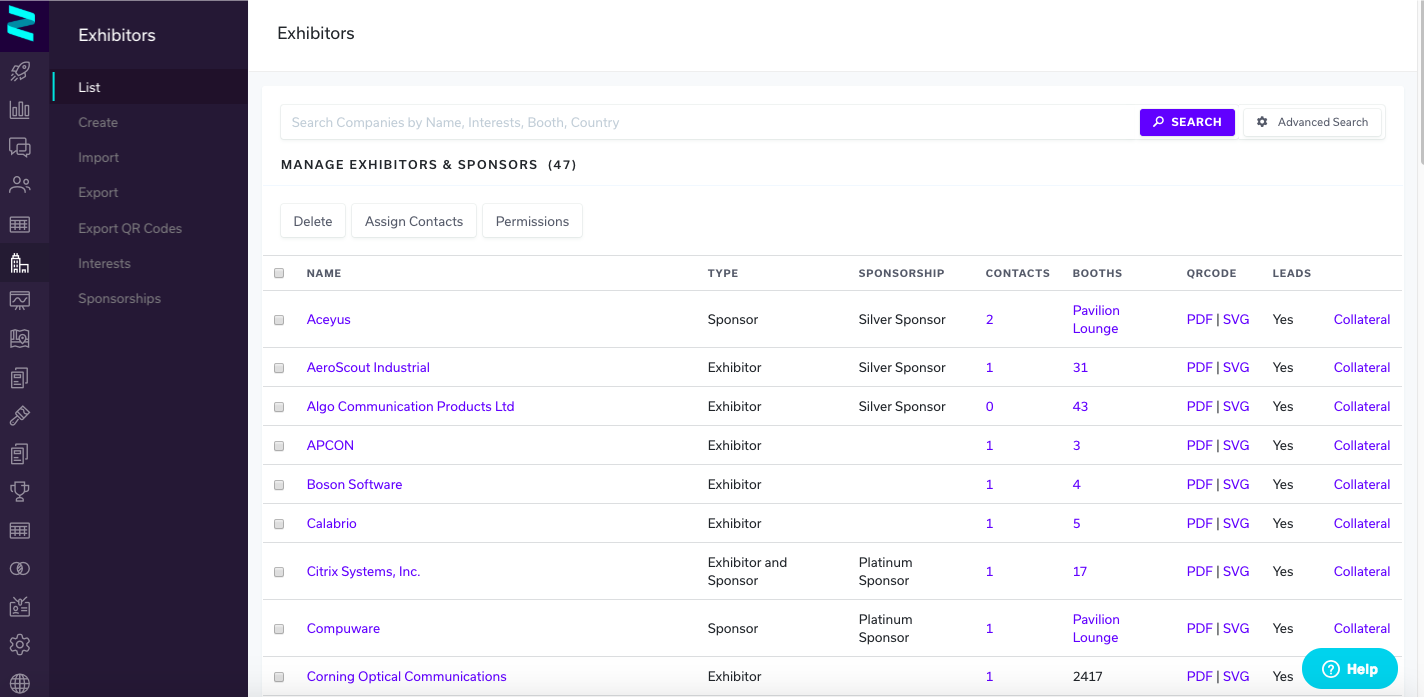Tick the Calabrio row checkbox
Viewport: 1424px width, 697px height.
click(x=279, y=524)
